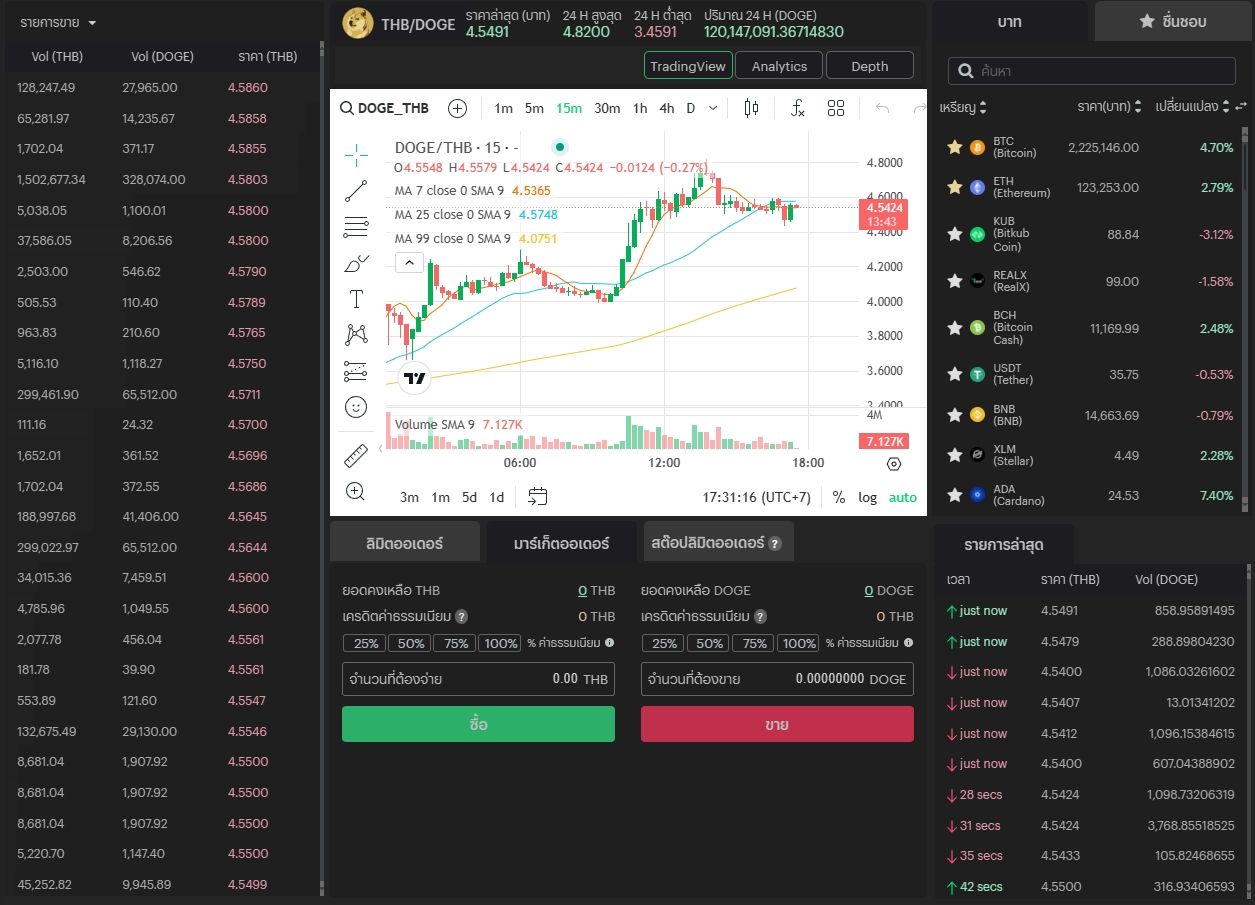Select the 5d date range
This screenshot has width=1255, height=905.
tap(469, 497)
